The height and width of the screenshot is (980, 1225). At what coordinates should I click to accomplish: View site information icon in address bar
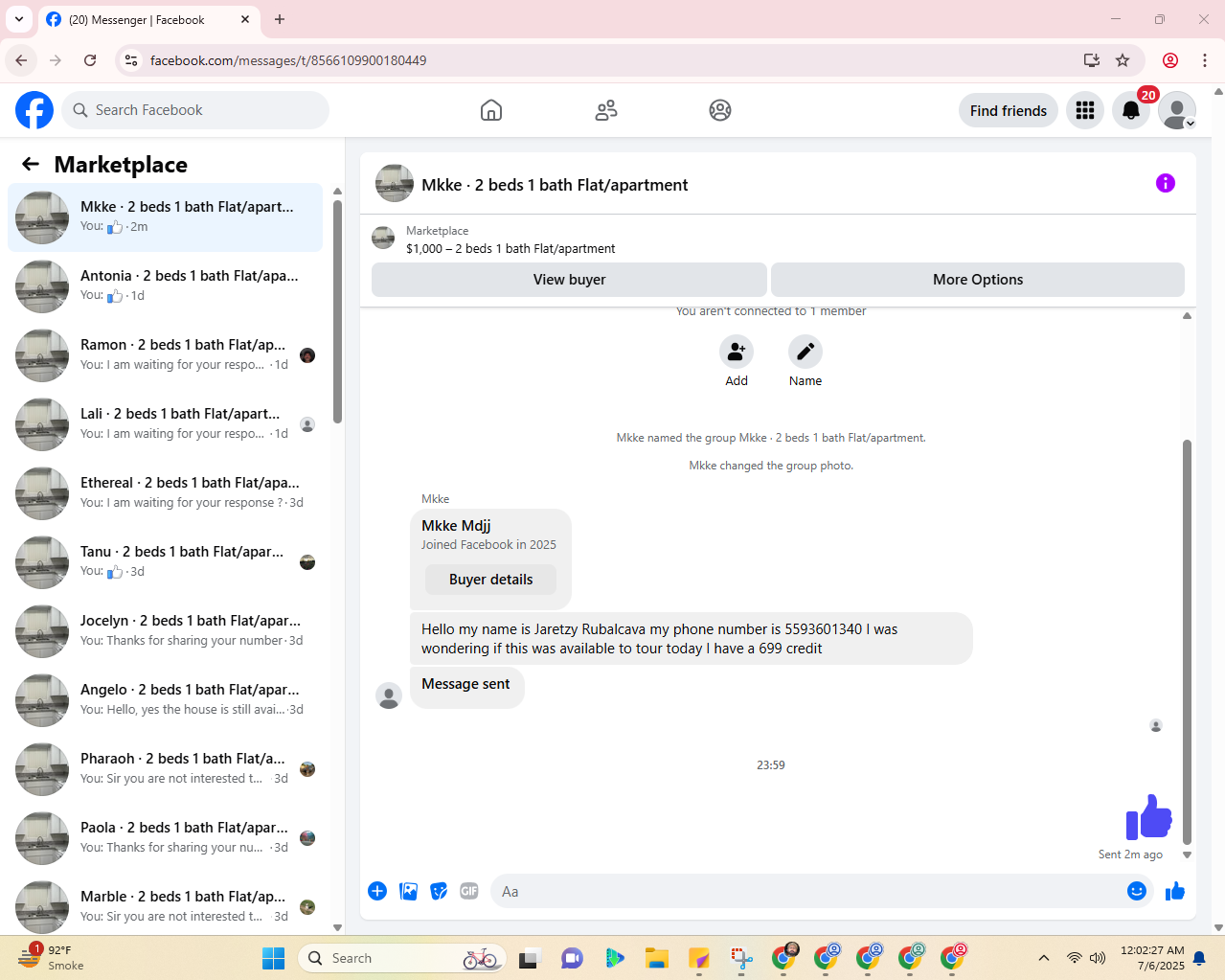pyautogui.click(x=131, y=60)
